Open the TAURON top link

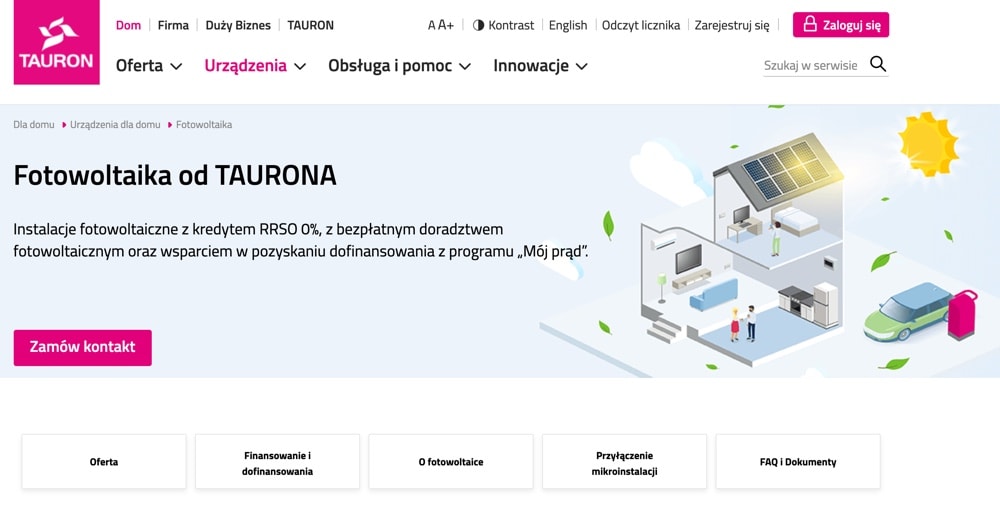[x=311, y=26]
